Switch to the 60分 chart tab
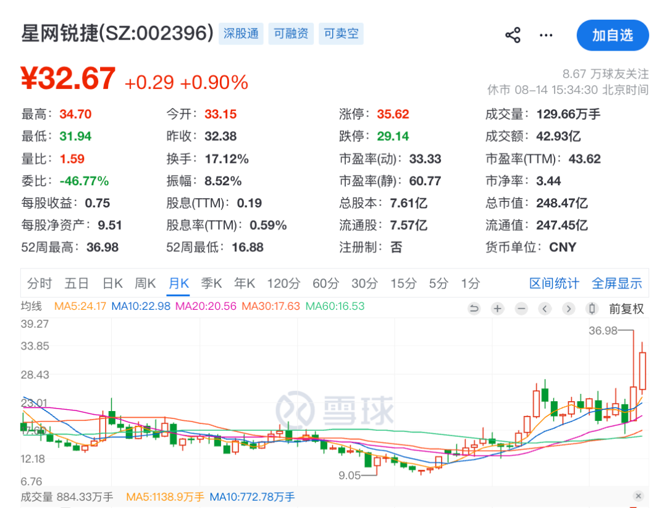This screenshot has width=667, height=508. click(x=326, y=283)
